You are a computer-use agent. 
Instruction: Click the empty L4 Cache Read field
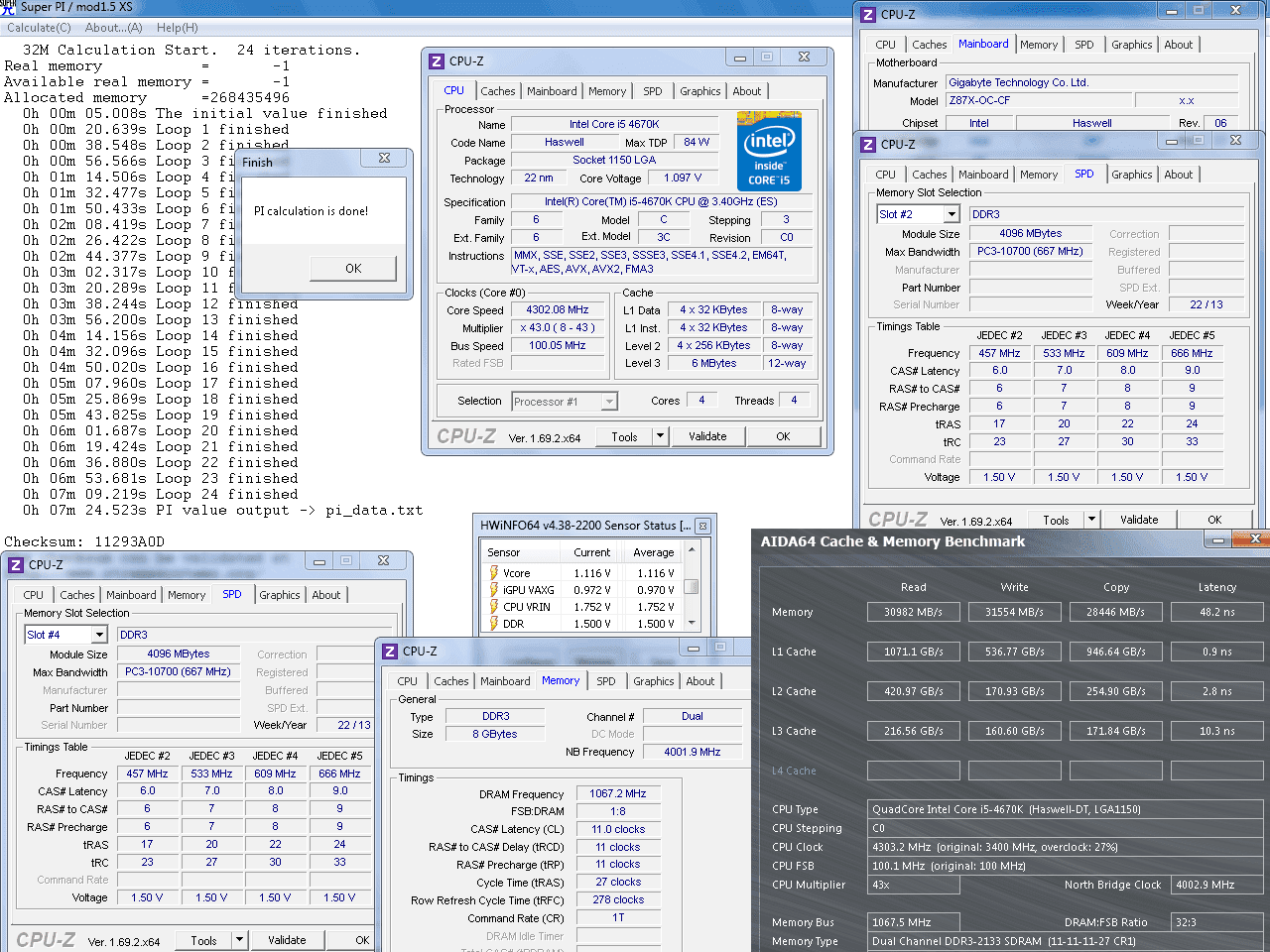click(x=913, y=771)
